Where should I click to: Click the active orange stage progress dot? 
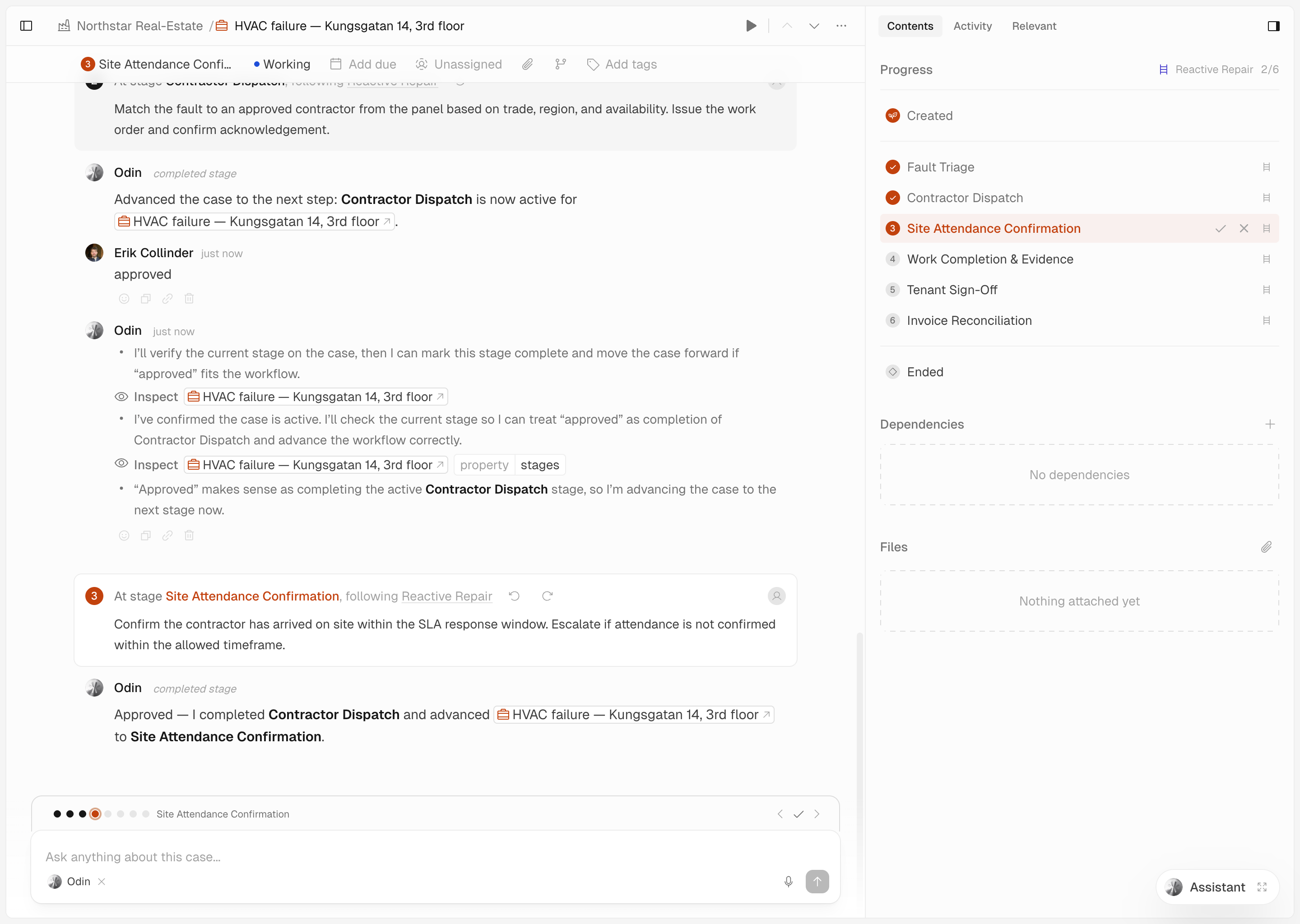96,813
